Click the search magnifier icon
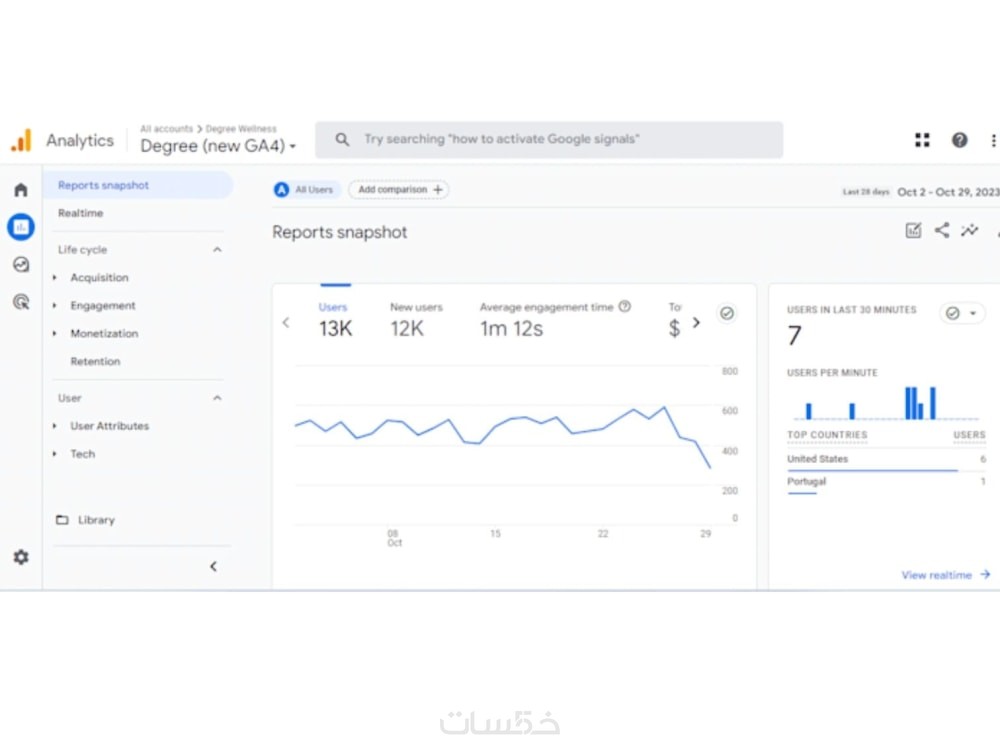Viewport: 1000px width, 750px height. click(342, 139)
